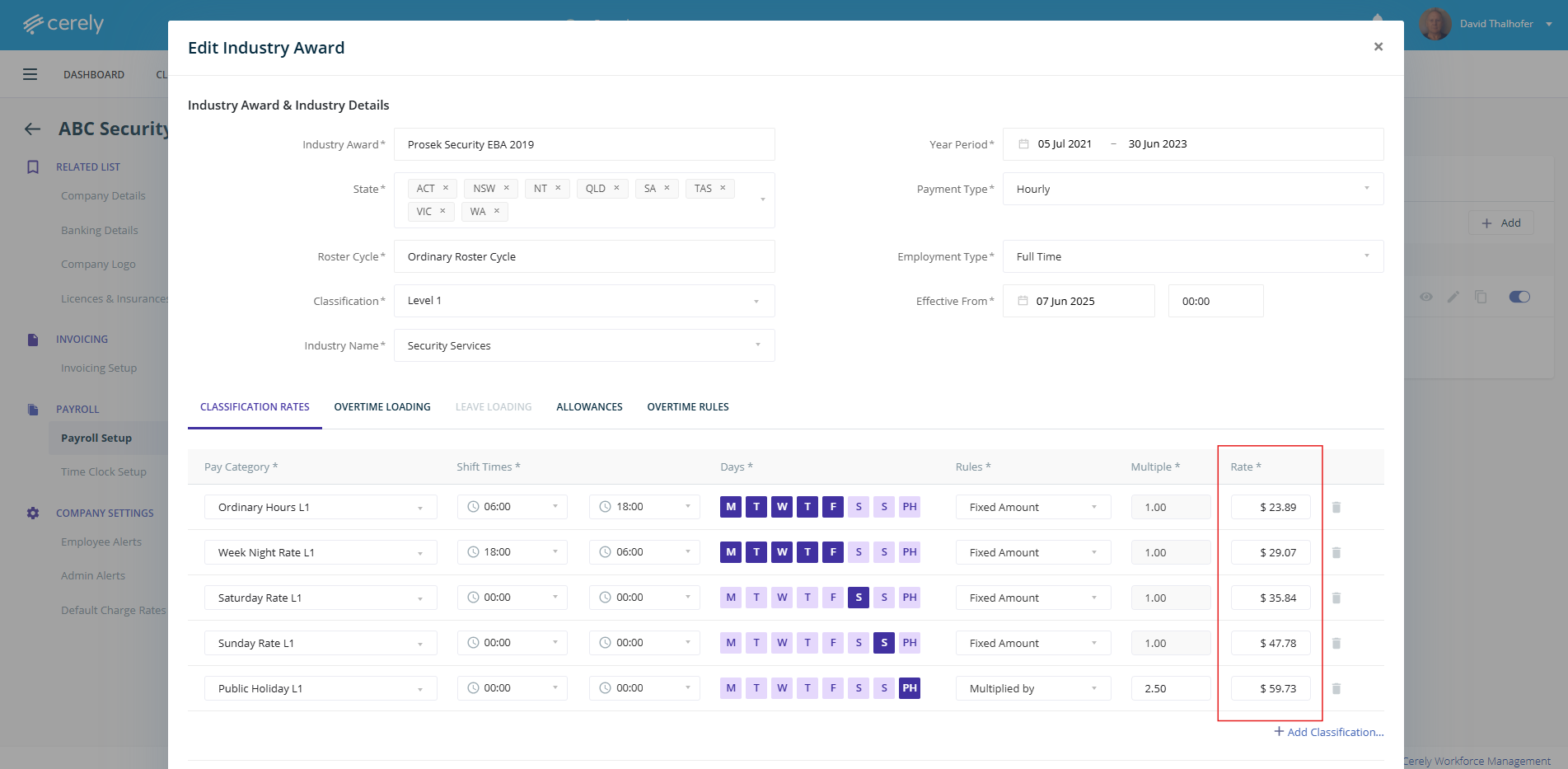Remove the NSW state tag
1568x769 pixels.
(x=507, y=188)
